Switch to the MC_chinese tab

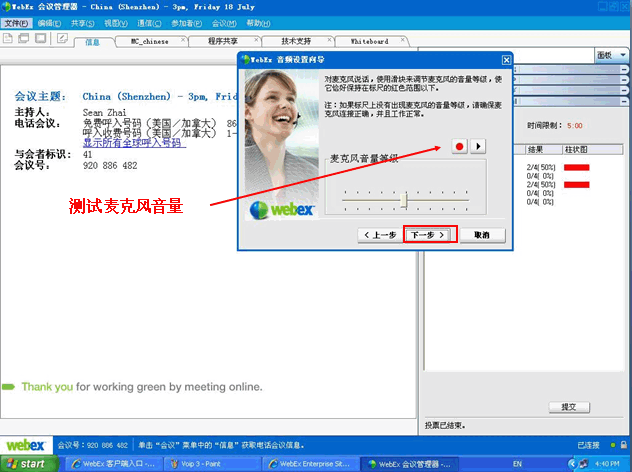150,42
